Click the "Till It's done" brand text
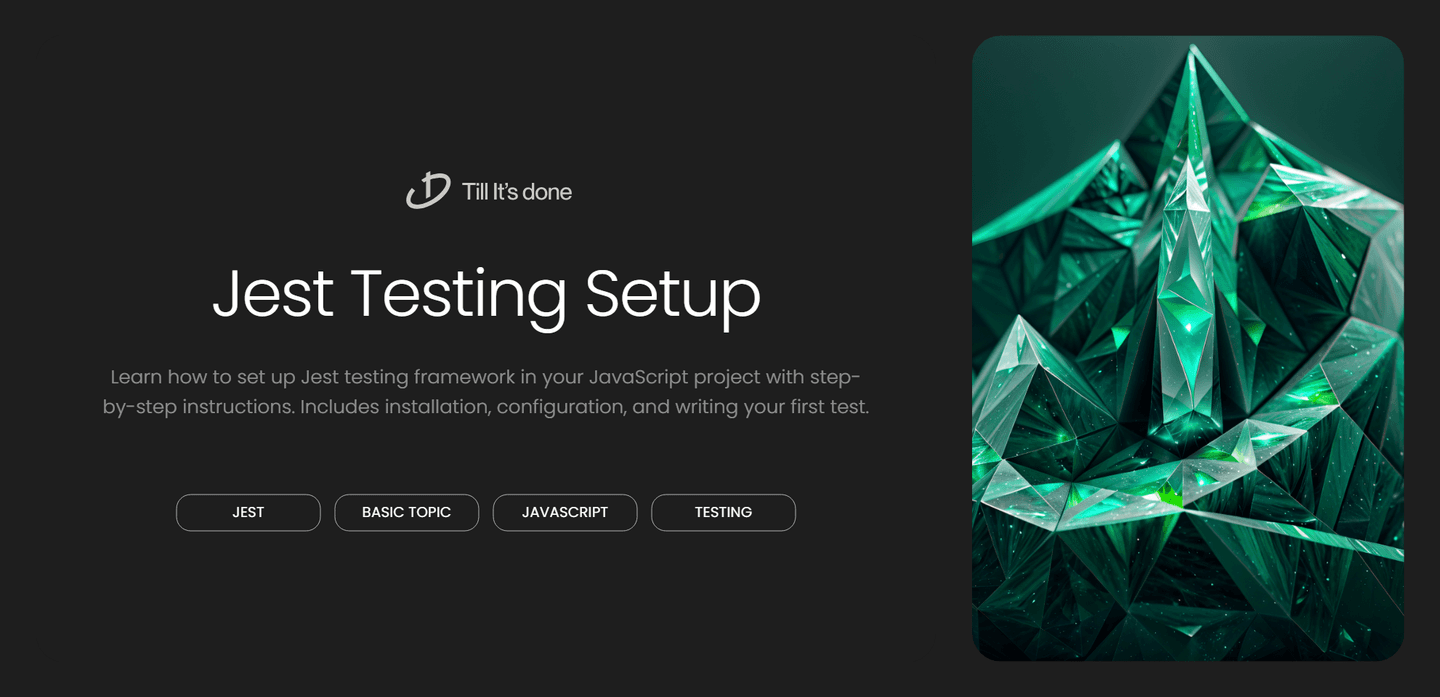Viewport: 1440px width, 697px height. 516,191
